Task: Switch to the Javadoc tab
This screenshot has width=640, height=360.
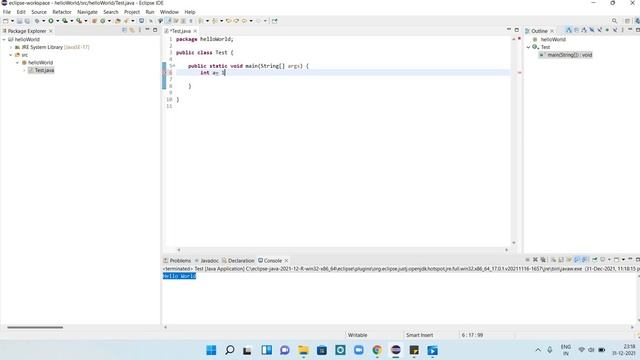Action: click(207, 260)
